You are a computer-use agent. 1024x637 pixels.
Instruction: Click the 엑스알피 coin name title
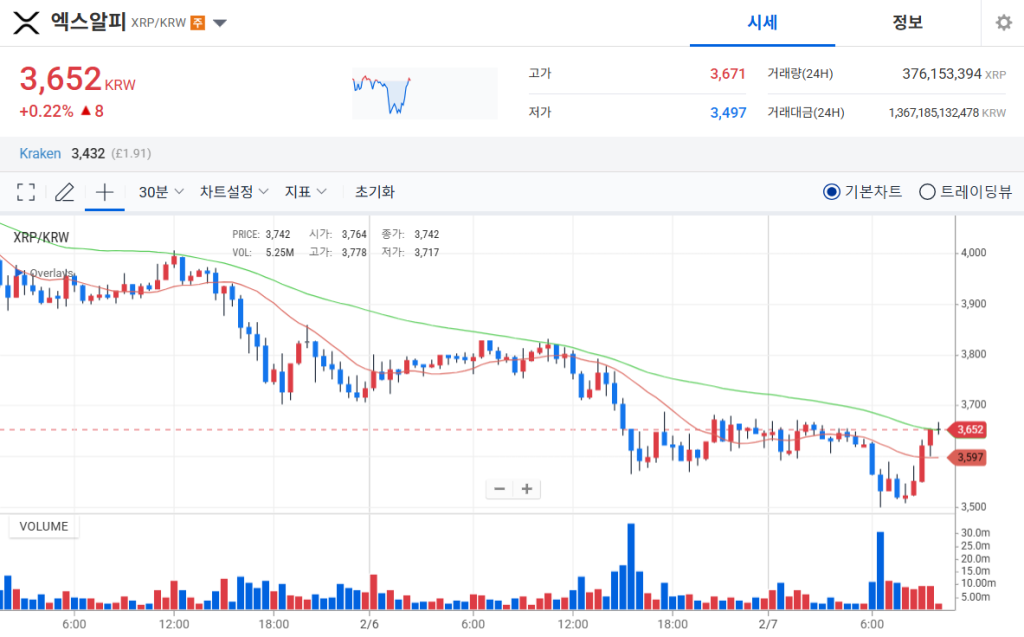pyautogui.click(x=88, y=22)
